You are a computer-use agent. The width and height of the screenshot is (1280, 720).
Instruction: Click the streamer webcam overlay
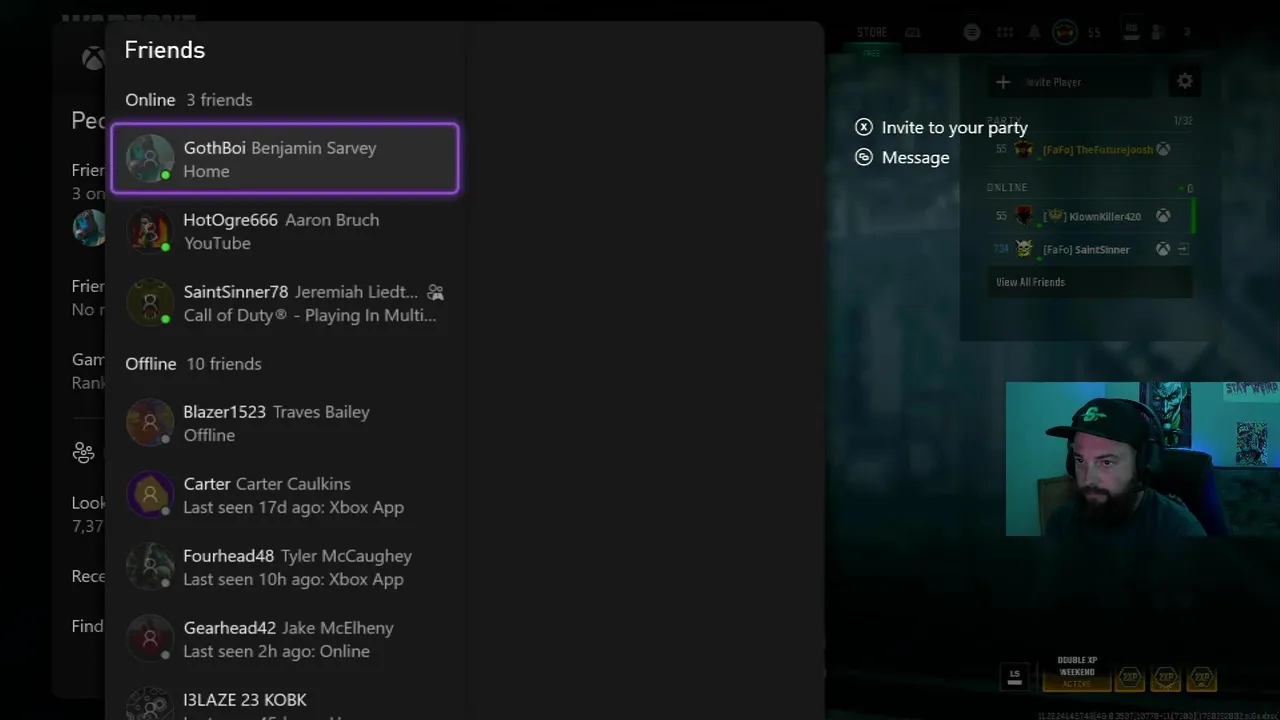(1143, 459)
